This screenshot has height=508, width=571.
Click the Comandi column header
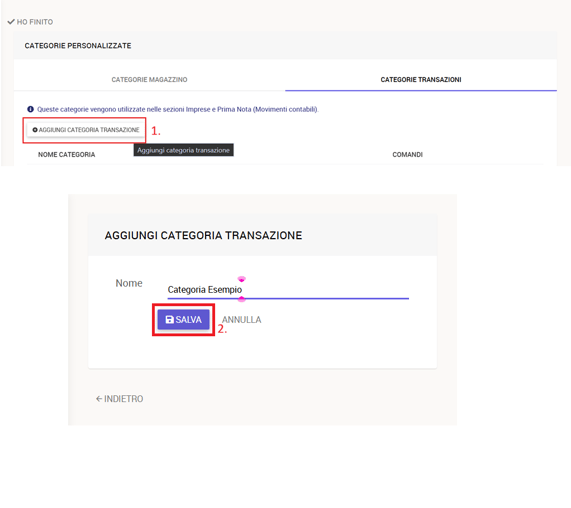point(407,154)
